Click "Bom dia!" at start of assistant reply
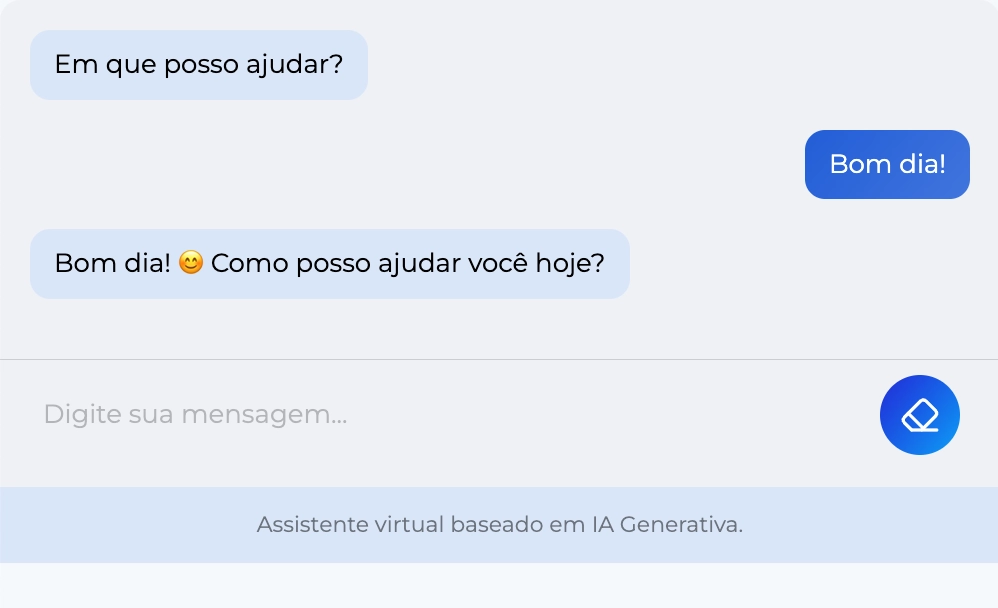 click(112, 264)
